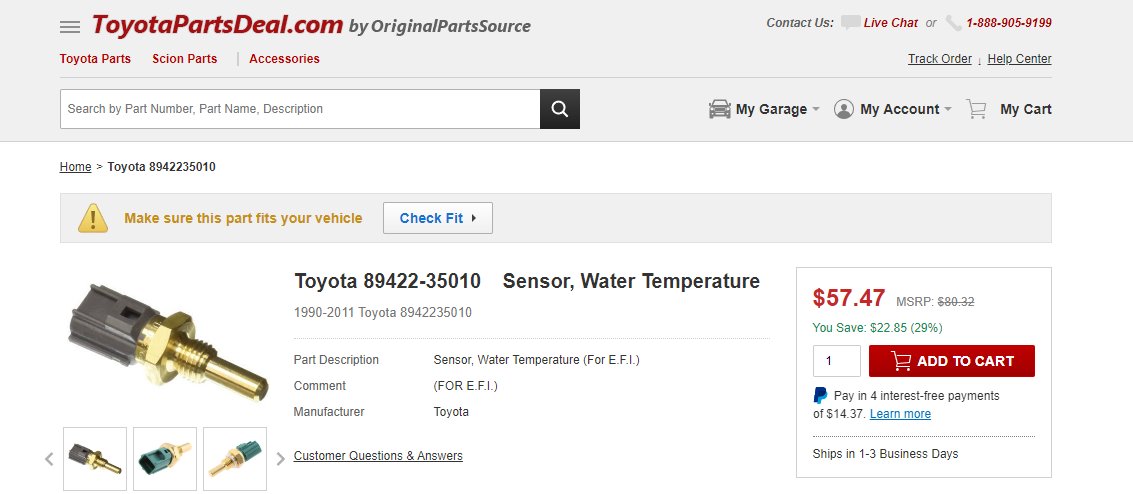
Task: Click the phone handset icon
Action: 954,23
